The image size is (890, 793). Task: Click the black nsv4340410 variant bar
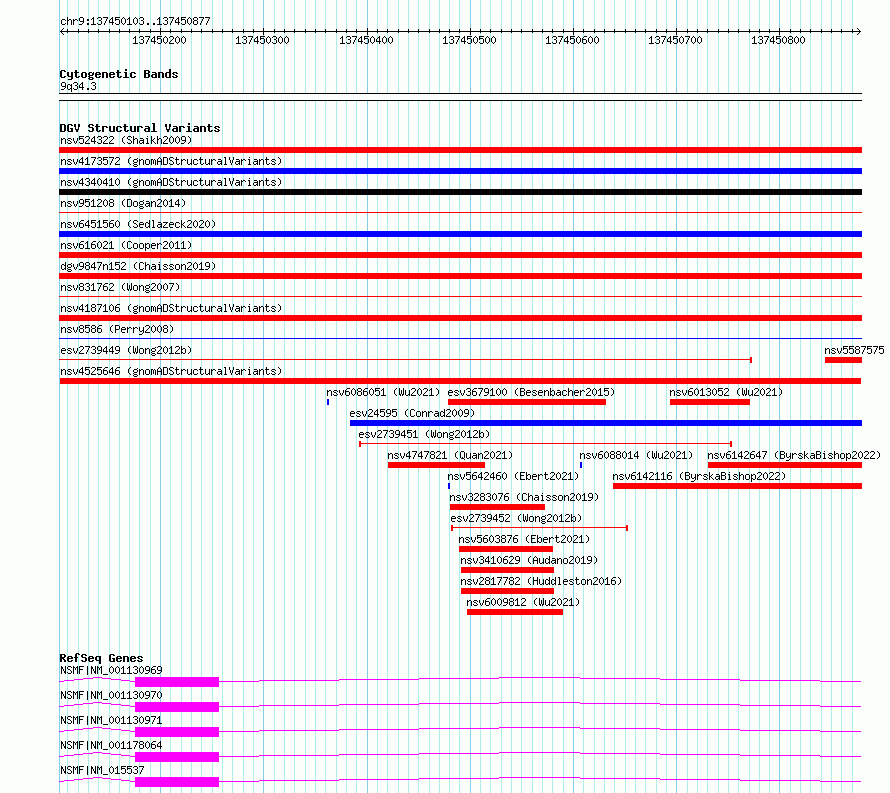click(x=460, y=192)
